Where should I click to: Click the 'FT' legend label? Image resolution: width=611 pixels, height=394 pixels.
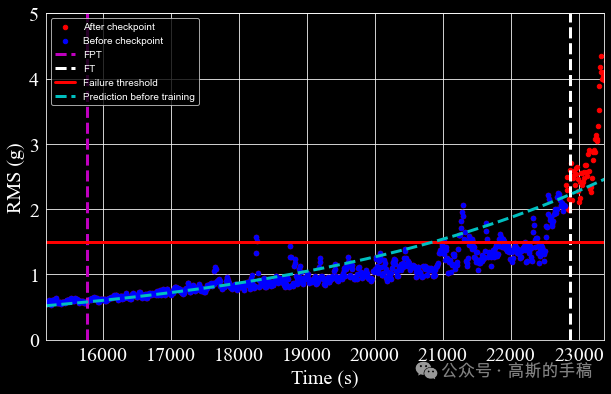coord(90,69)
